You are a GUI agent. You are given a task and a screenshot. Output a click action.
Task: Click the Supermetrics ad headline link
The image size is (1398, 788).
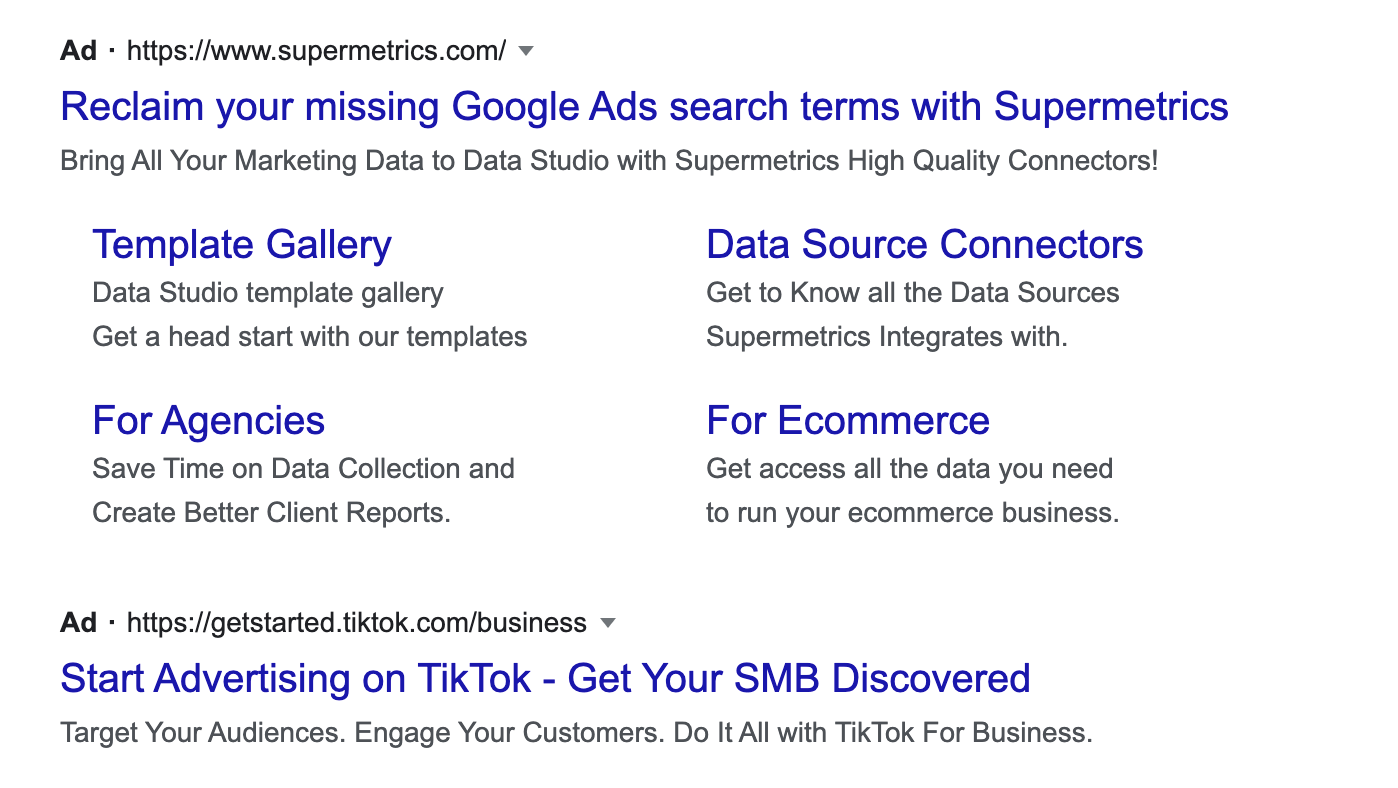[x=644, y=106]
